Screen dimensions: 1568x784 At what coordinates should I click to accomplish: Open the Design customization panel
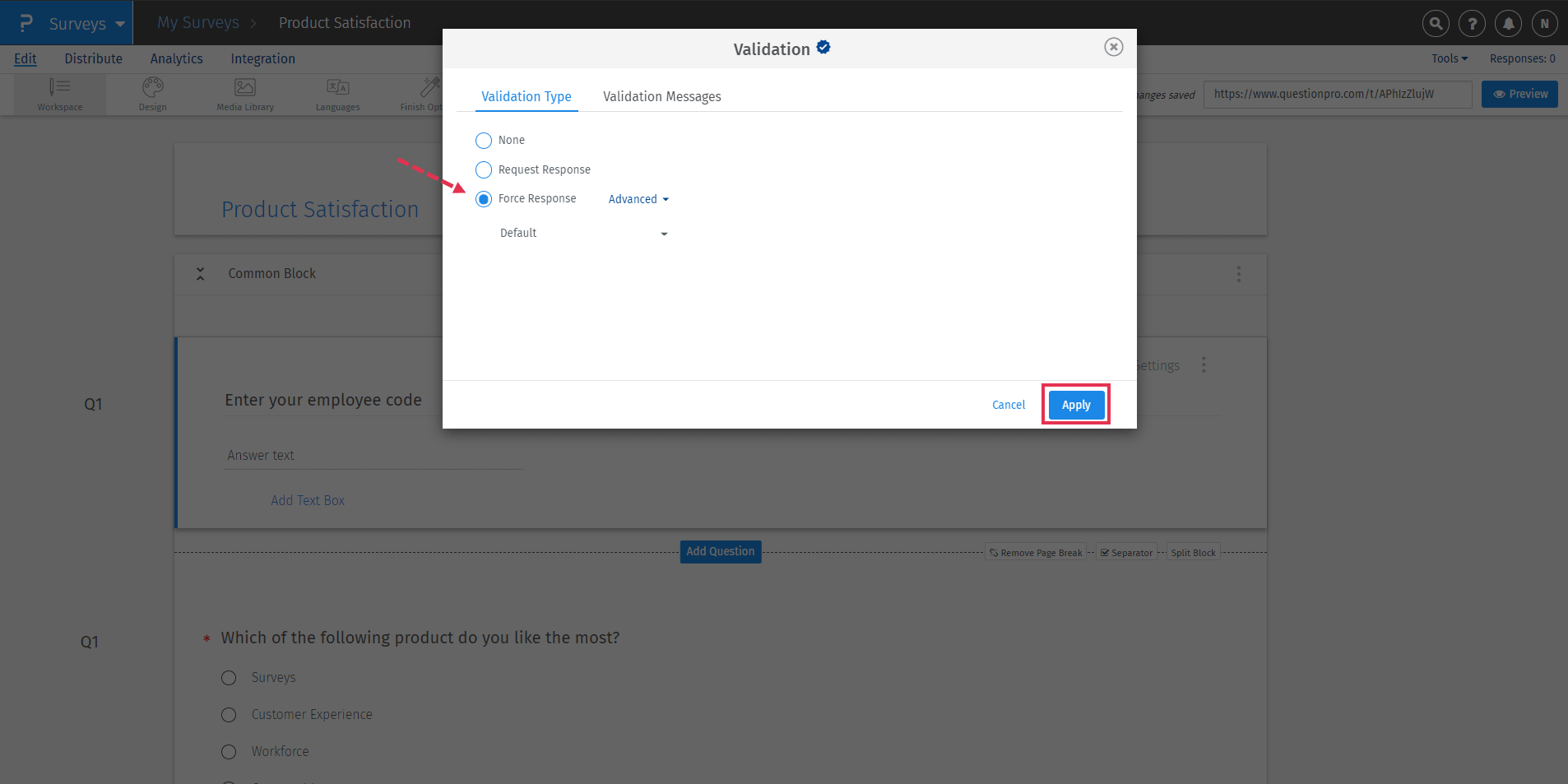[152, 94]
